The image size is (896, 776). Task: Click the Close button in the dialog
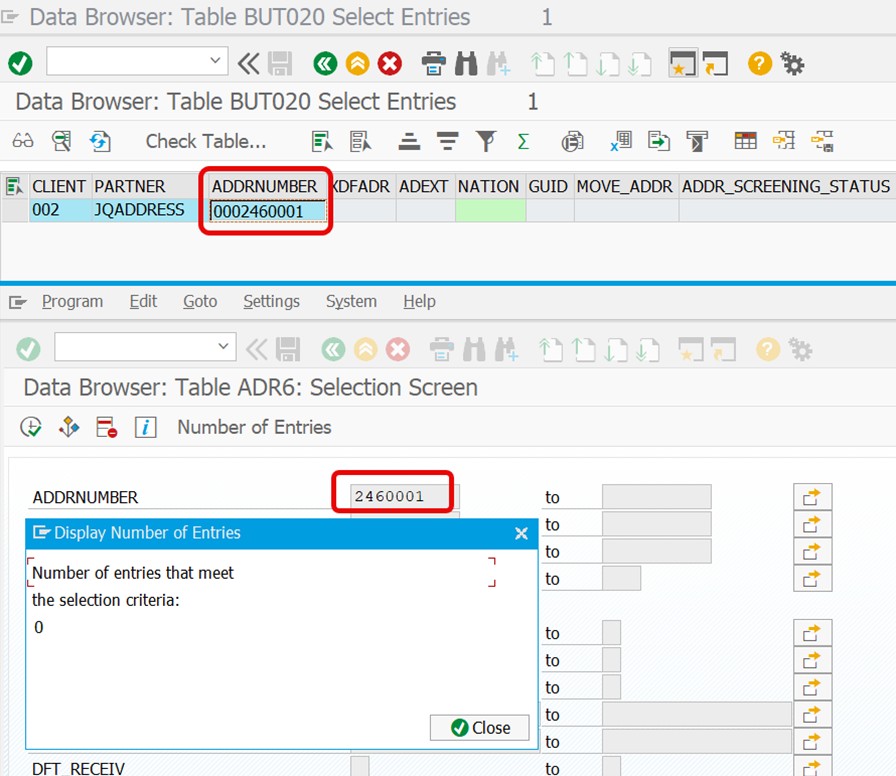click(480, 727)
